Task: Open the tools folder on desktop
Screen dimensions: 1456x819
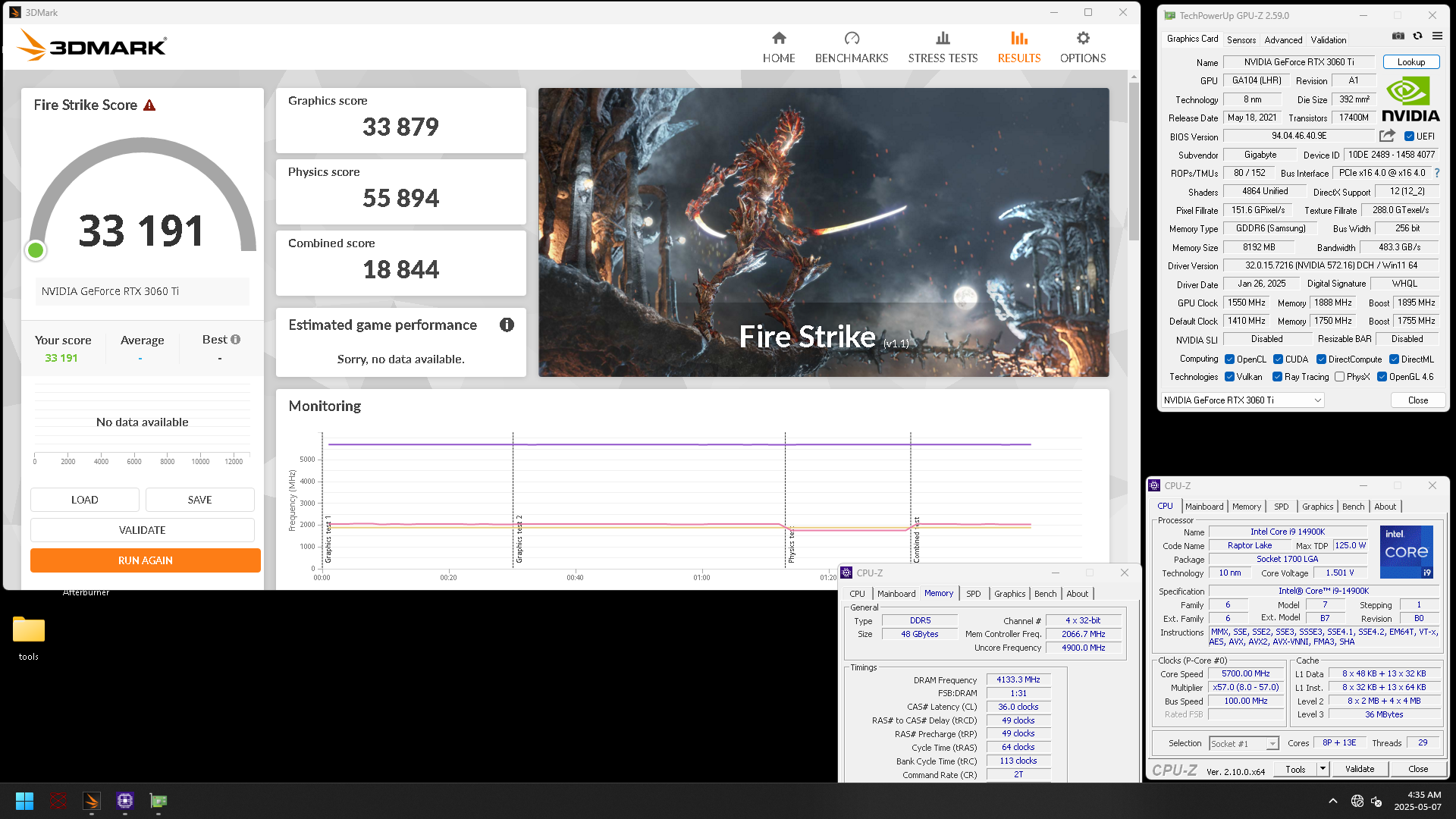Action: pos(29,638)
